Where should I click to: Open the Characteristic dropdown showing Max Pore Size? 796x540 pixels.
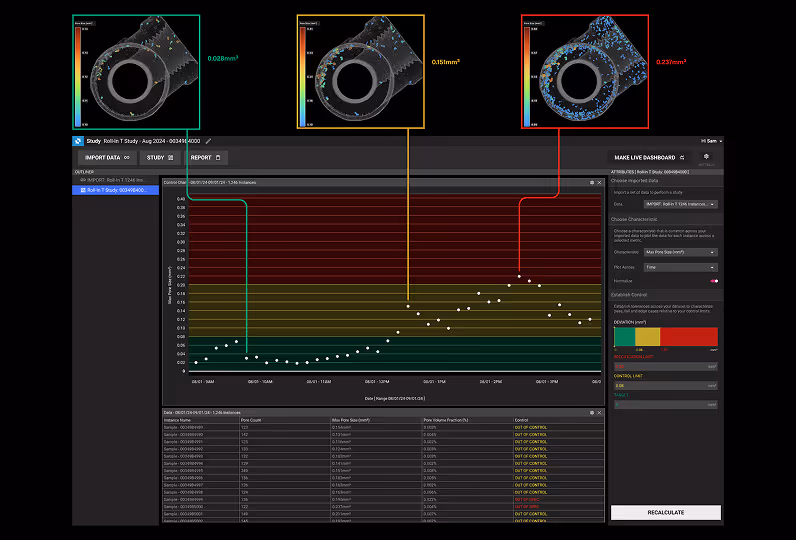[x=680, y=253]
